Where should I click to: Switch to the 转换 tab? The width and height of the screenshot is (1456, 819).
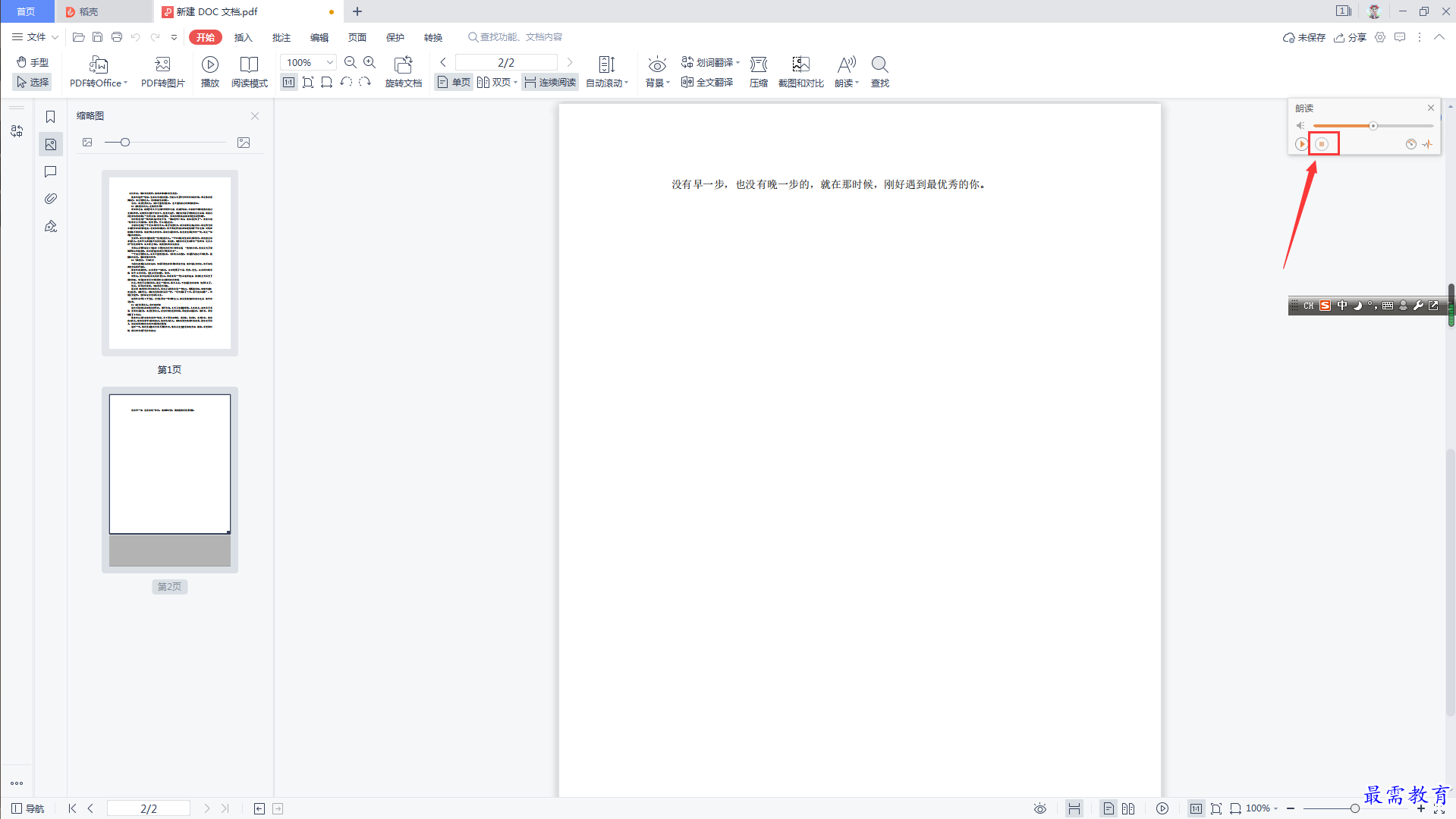[x=433, y=37]
